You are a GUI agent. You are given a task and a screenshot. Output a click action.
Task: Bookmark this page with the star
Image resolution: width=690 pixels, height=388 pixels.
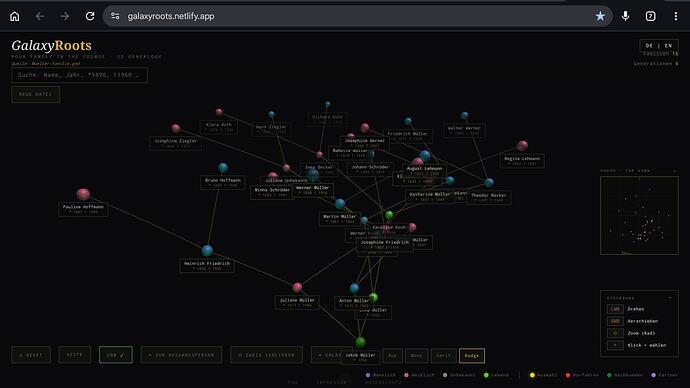point(600,16)
